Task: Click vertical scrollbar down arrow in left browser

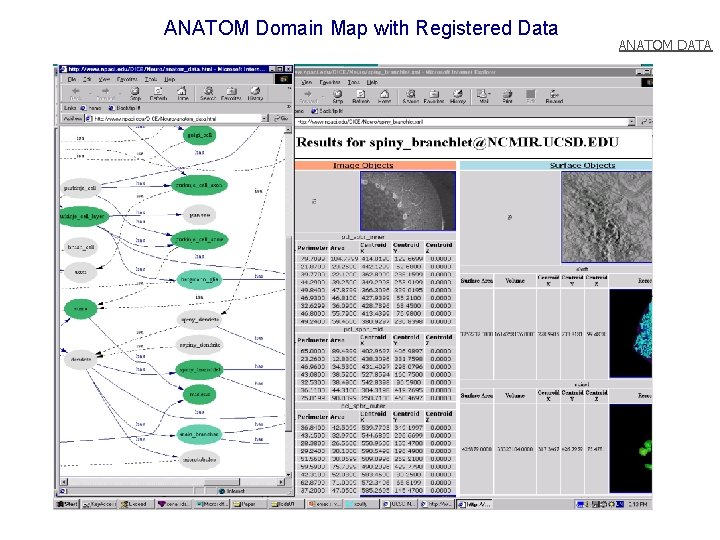Action: tap(288, 474)
